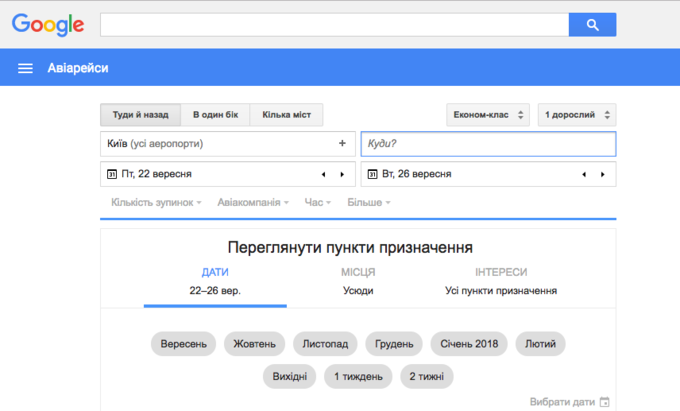Expand the Авіакомпанія filter
680x411 pixels.
253,202
